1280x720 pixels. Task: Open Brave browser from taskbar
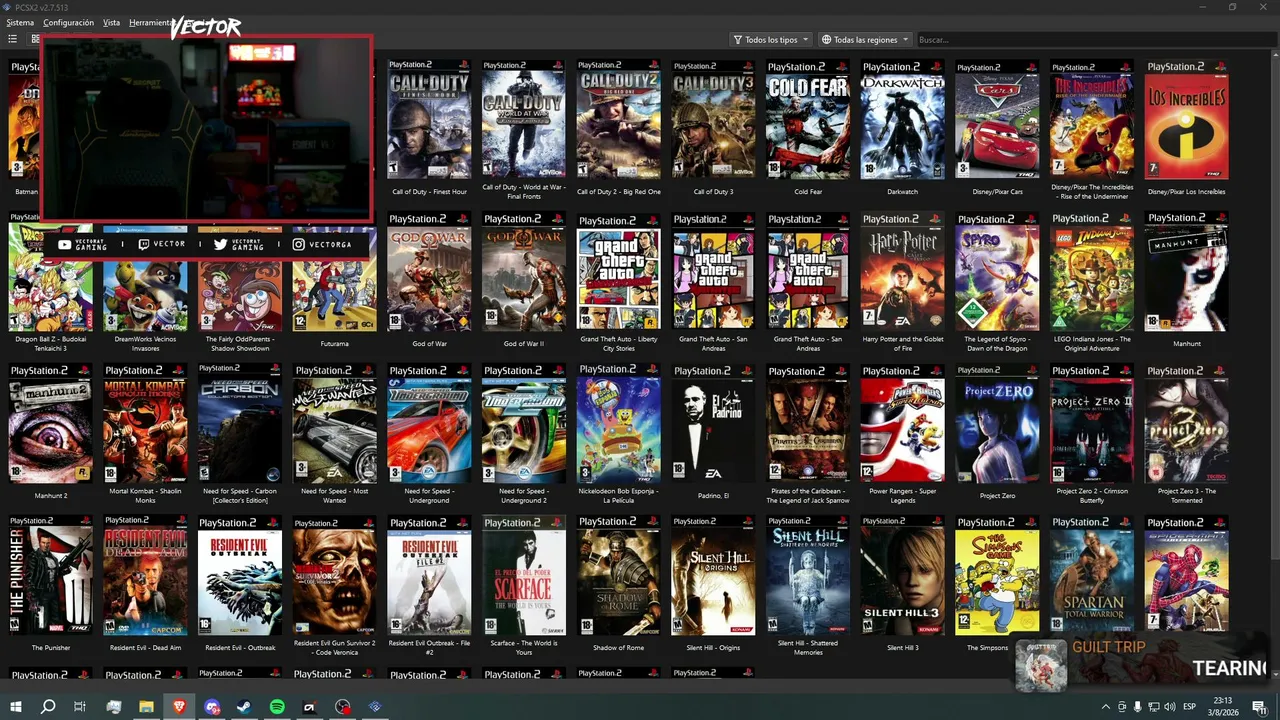tap(179, 707)
